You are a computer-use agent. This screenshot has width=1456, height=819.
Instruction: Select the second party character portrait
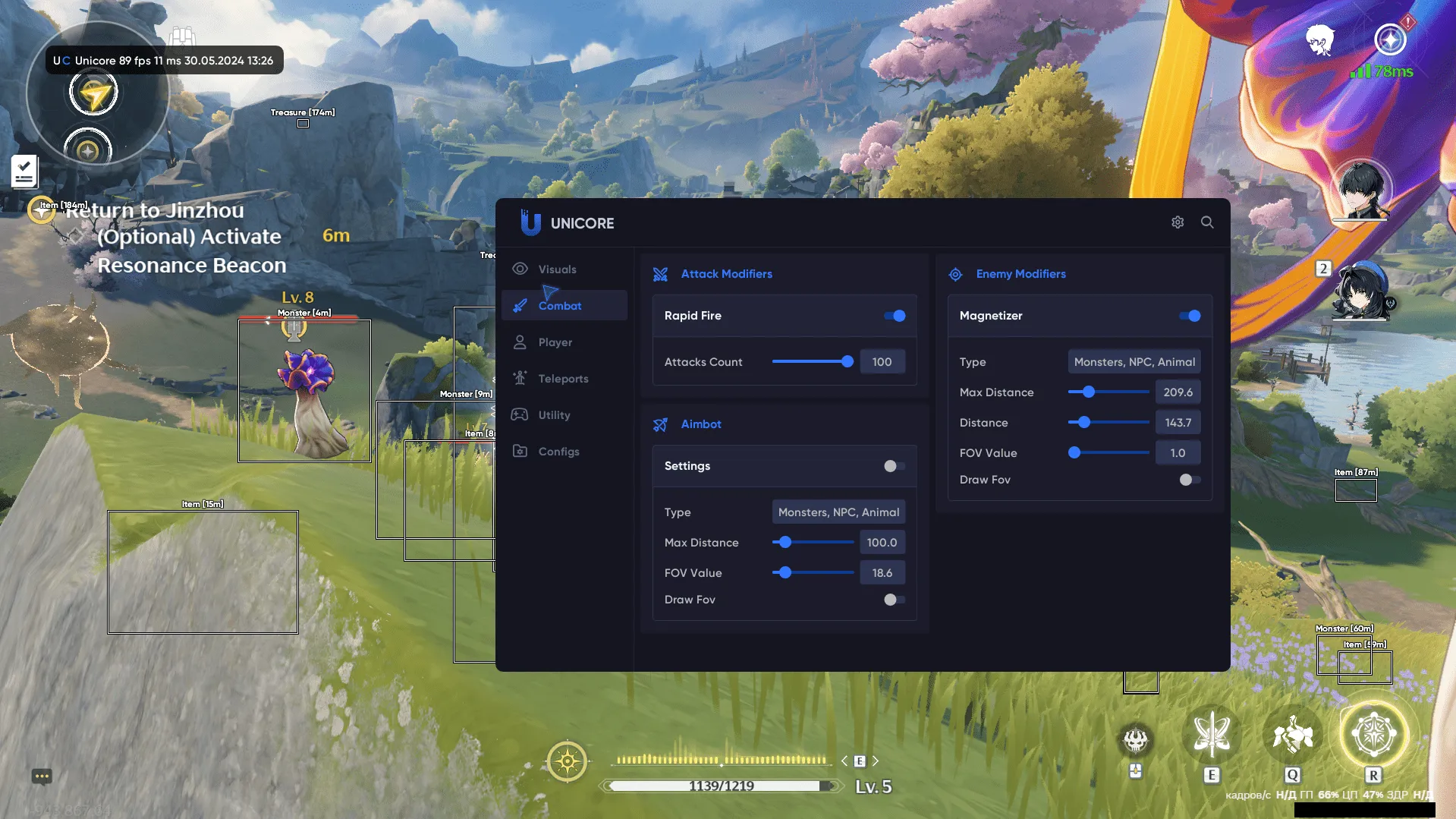1360,292
